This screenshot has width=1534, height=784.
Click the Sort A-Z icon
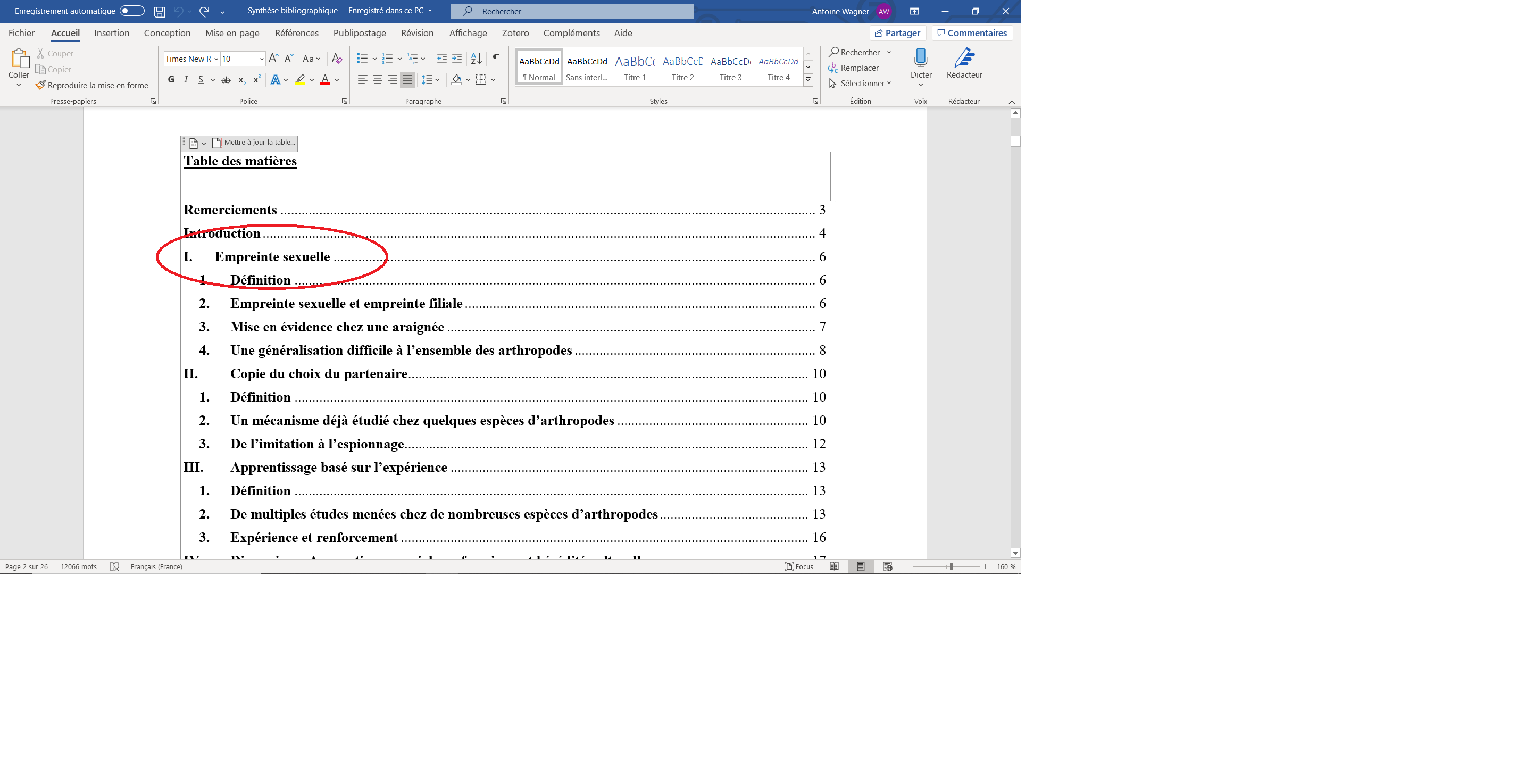pyautogui.click(x=477, y=59)
